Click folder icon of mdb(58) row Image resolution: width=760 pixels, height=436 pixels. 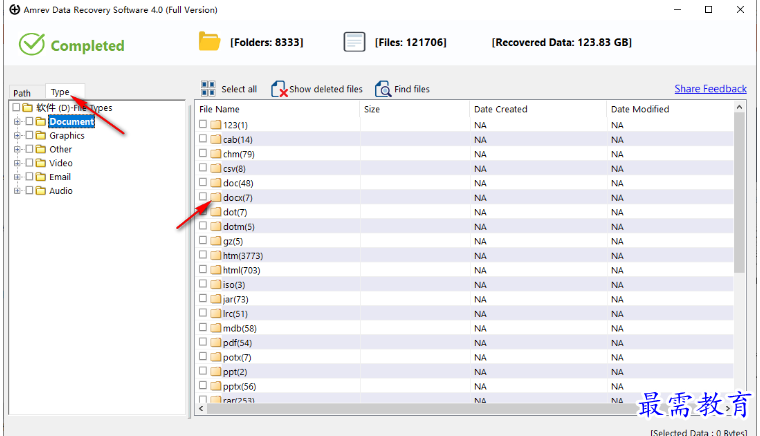216,328
